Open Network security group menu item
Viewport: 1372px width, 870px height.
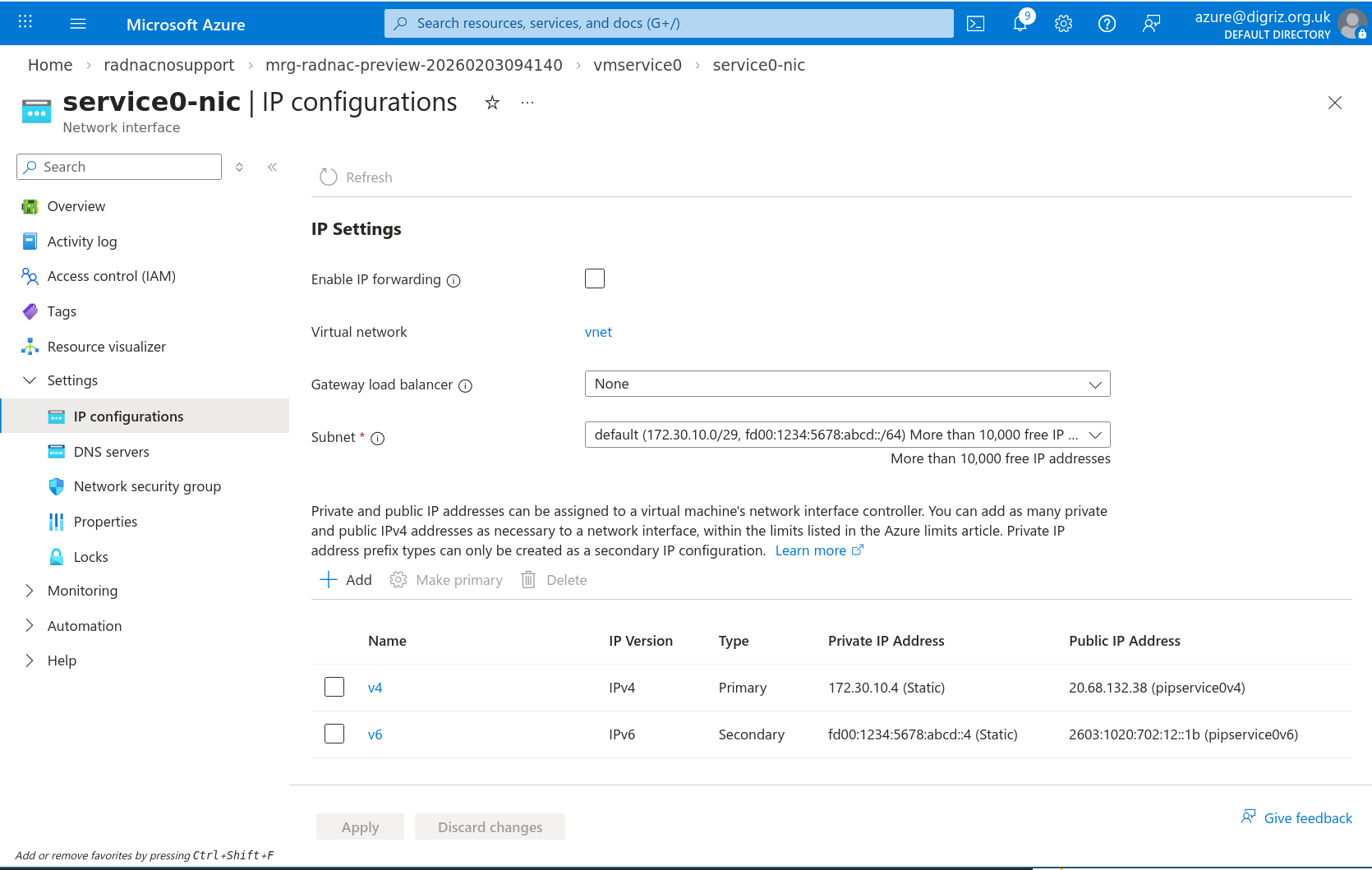pyautogui.click(x=147, y=486)
